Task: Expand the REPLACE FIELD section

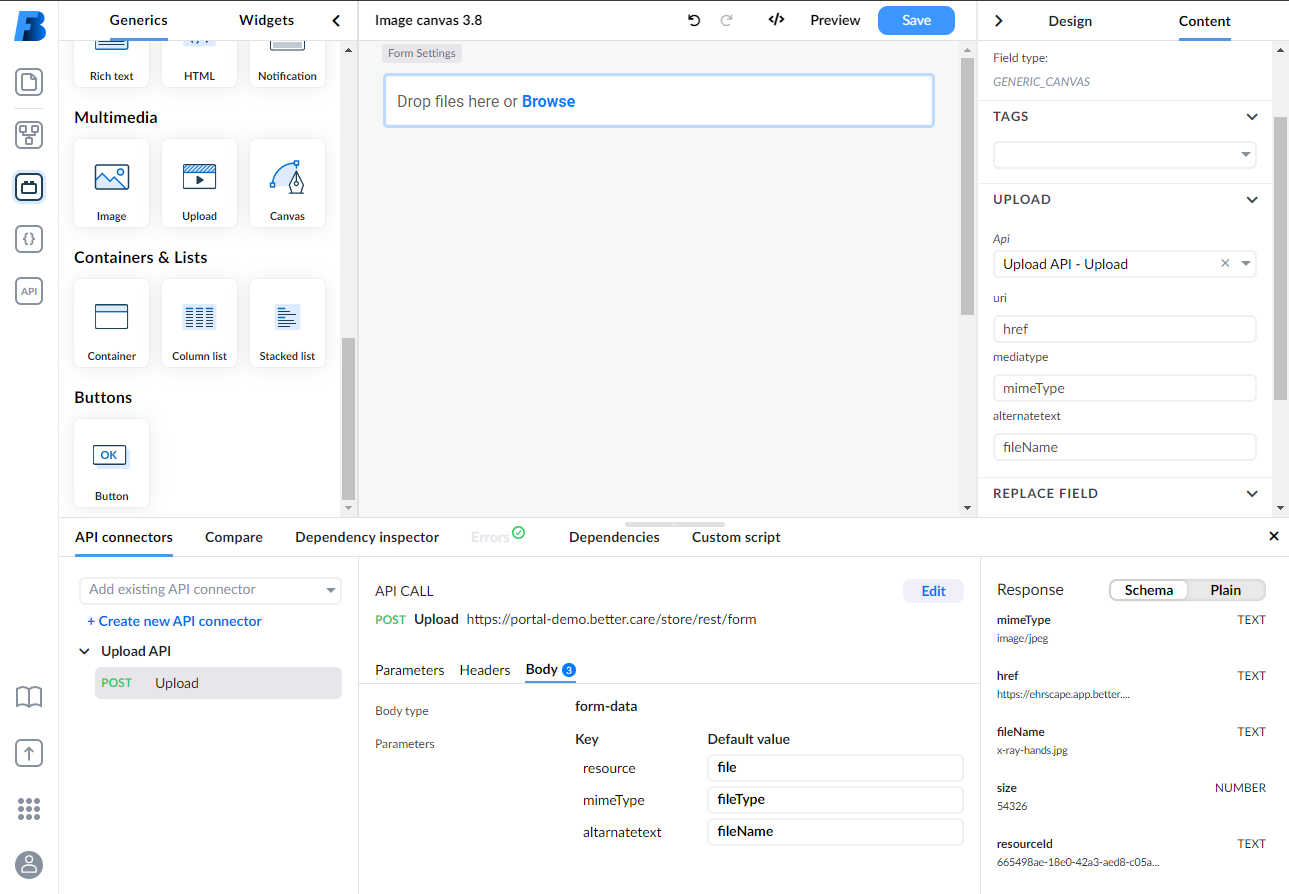Action: pos(1252,494)
